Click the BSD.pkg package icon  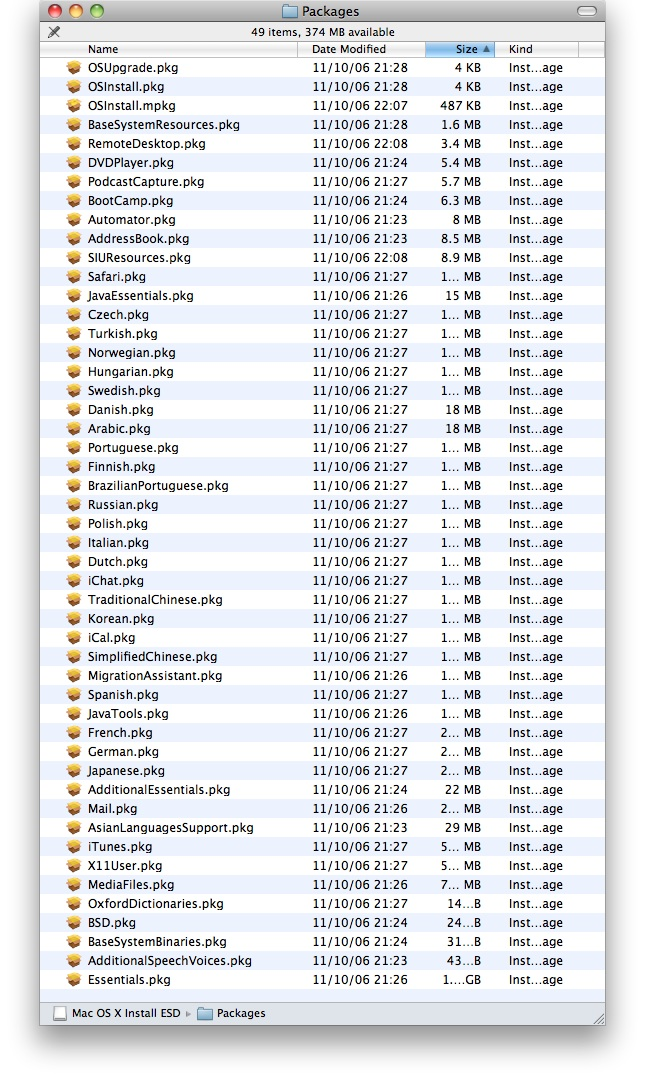click(x=74, y=922)
